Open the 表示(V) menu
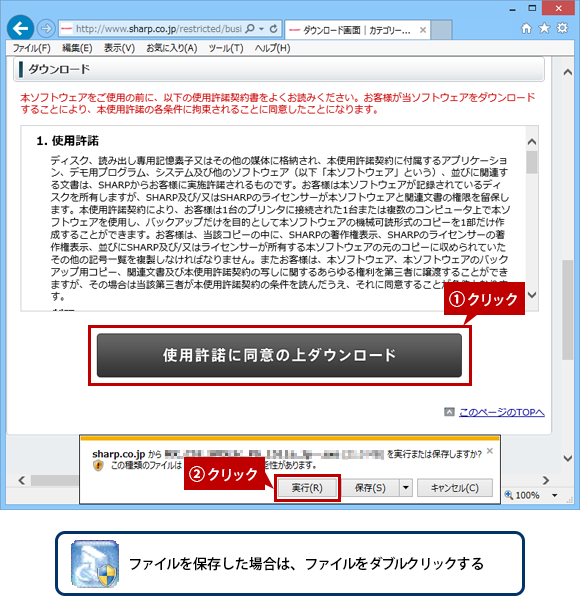Viewport: 580px width, 600px height. click(119, 48)
